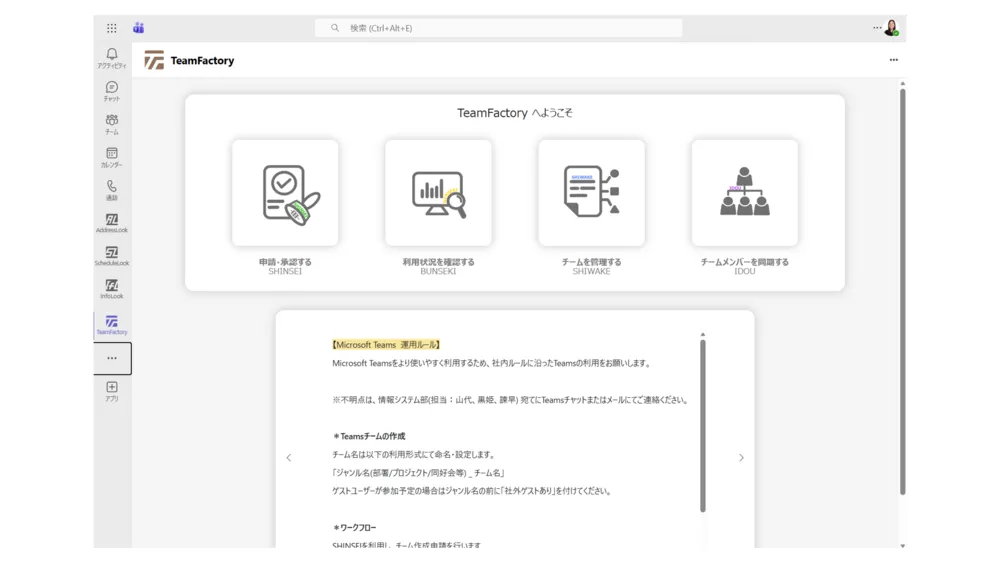Open Calls phone icon in sidebar

pos(112,190)
